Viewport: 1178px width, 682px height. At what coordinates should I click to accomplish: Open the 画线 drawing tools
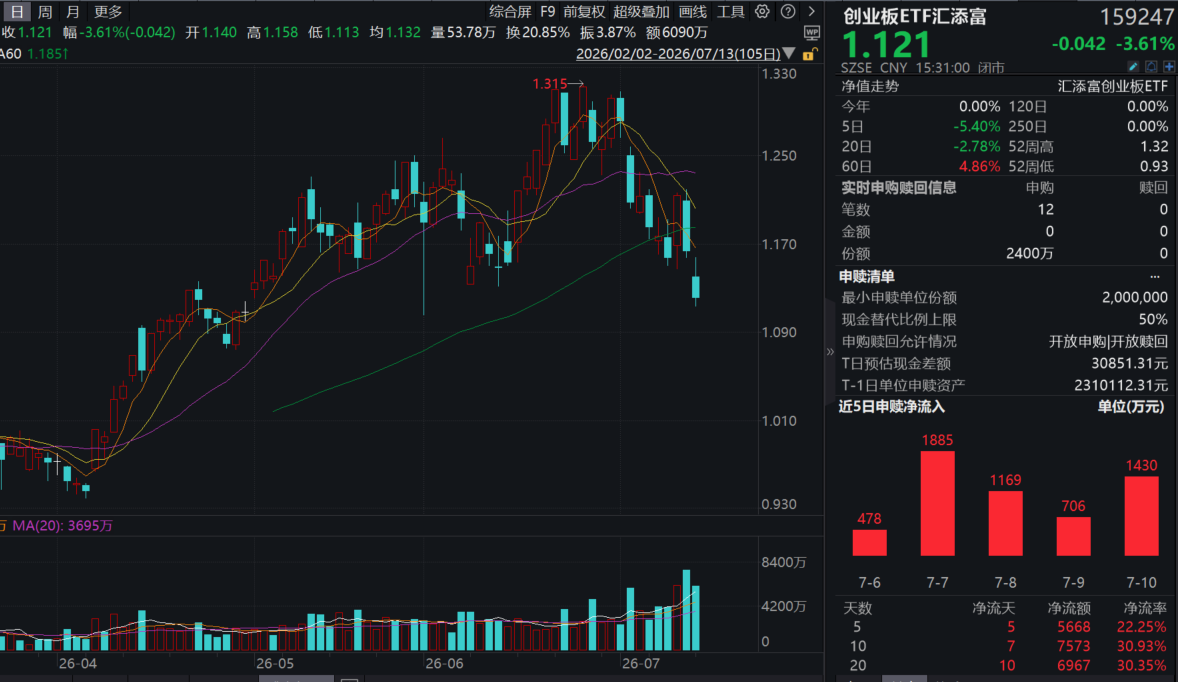[693, 11]
